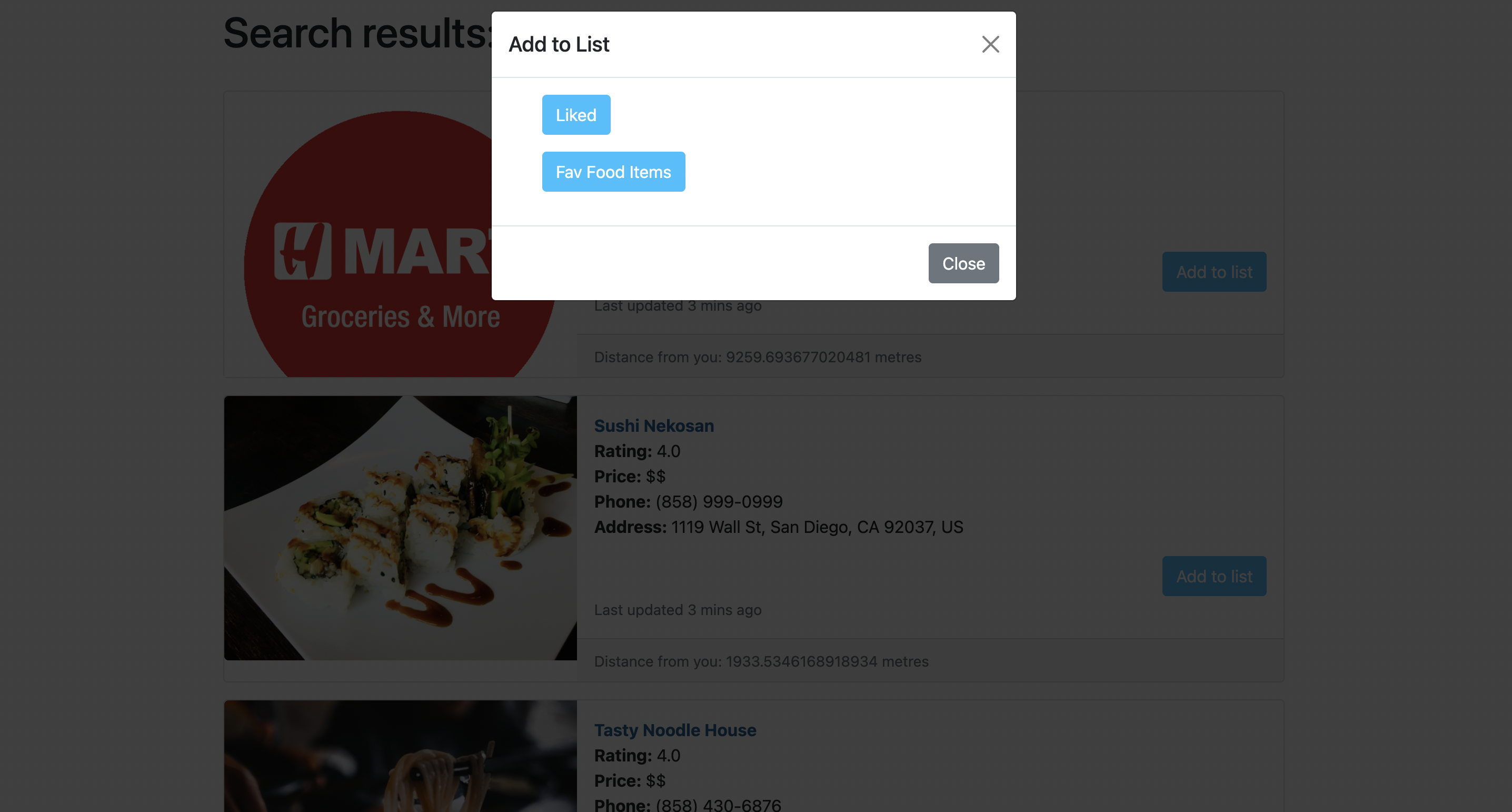Click the noodle photo thumbnail
The width and height of the screenshot is (1512, 812).
click(400, 756)
